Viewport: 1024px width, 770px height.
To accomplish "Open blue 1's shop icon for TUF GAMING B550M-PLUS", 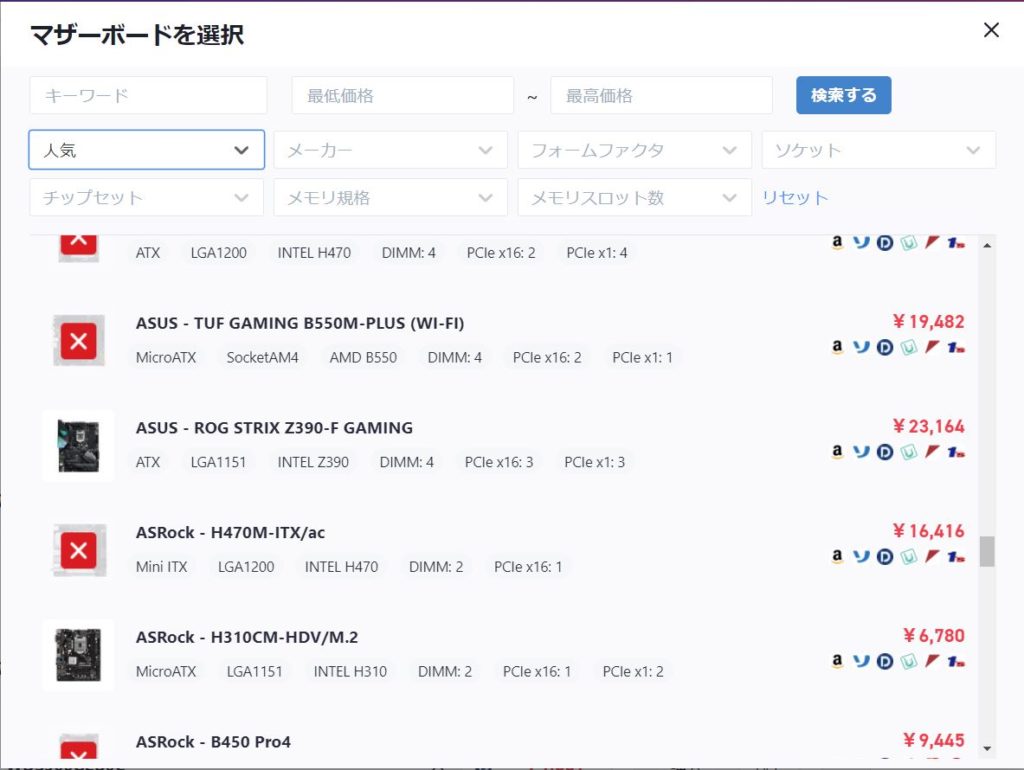I will pyautogui.click(x=956, y=347).
